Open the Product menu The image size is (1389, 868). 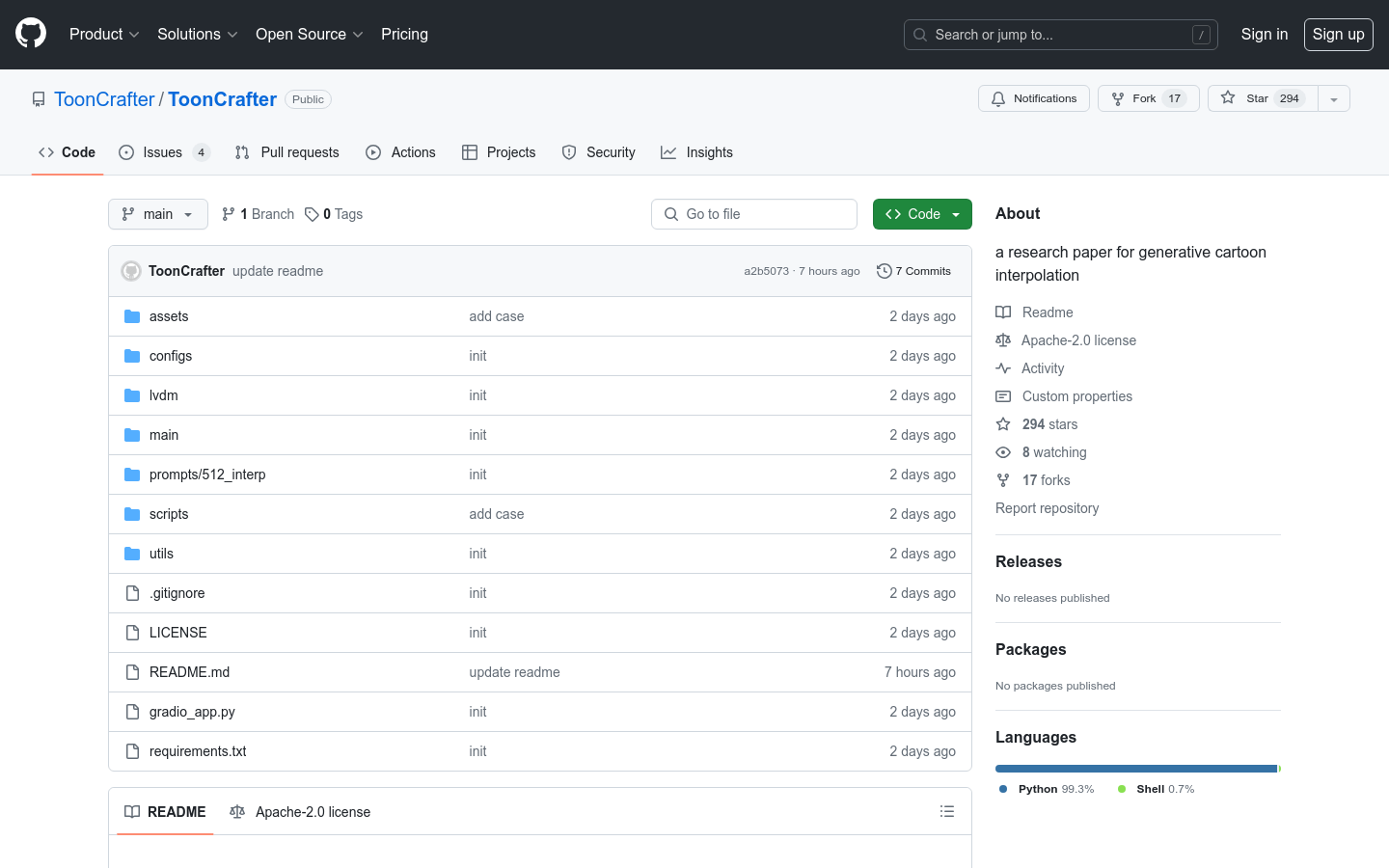point(104,34)
